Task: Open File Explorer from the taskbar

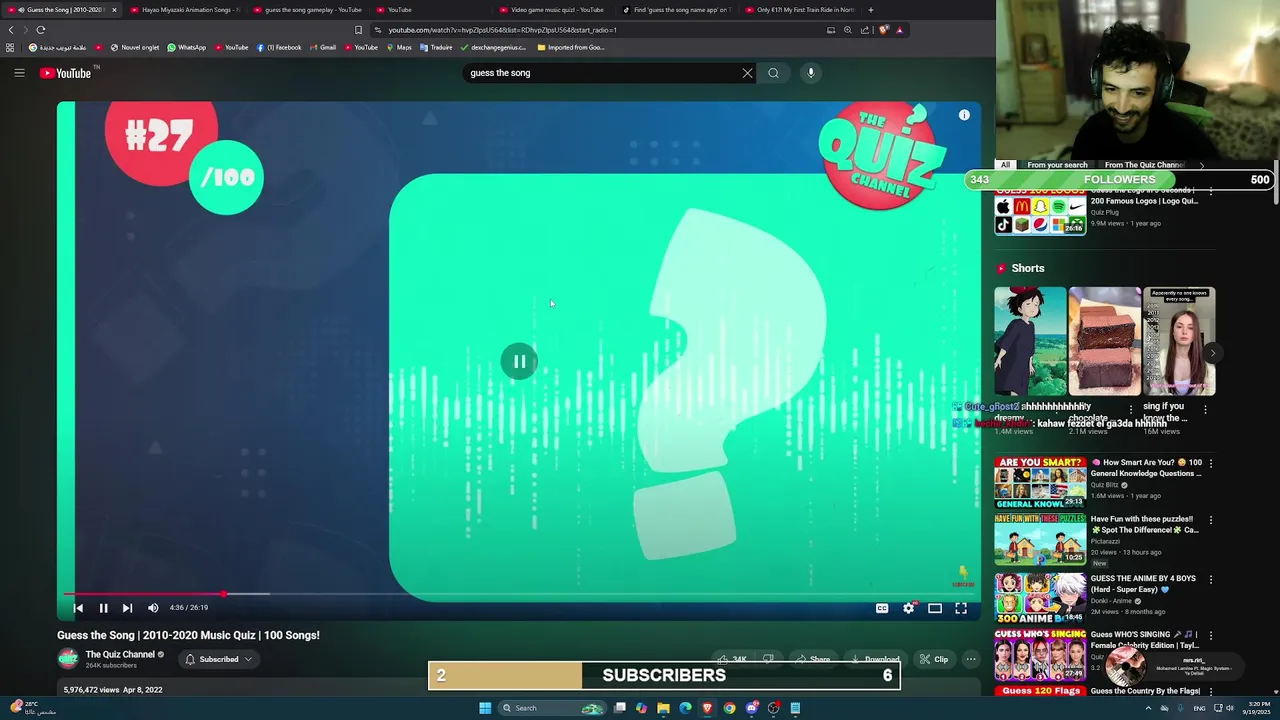Action: 663,708
